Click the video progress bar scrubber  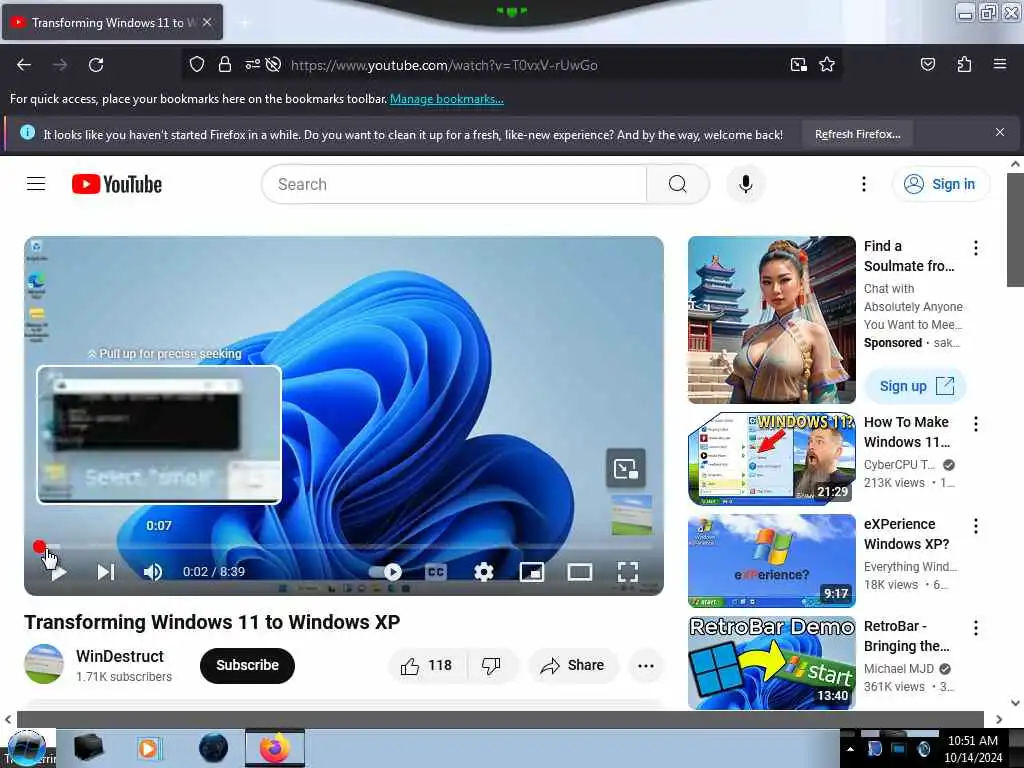pos(39,546)
